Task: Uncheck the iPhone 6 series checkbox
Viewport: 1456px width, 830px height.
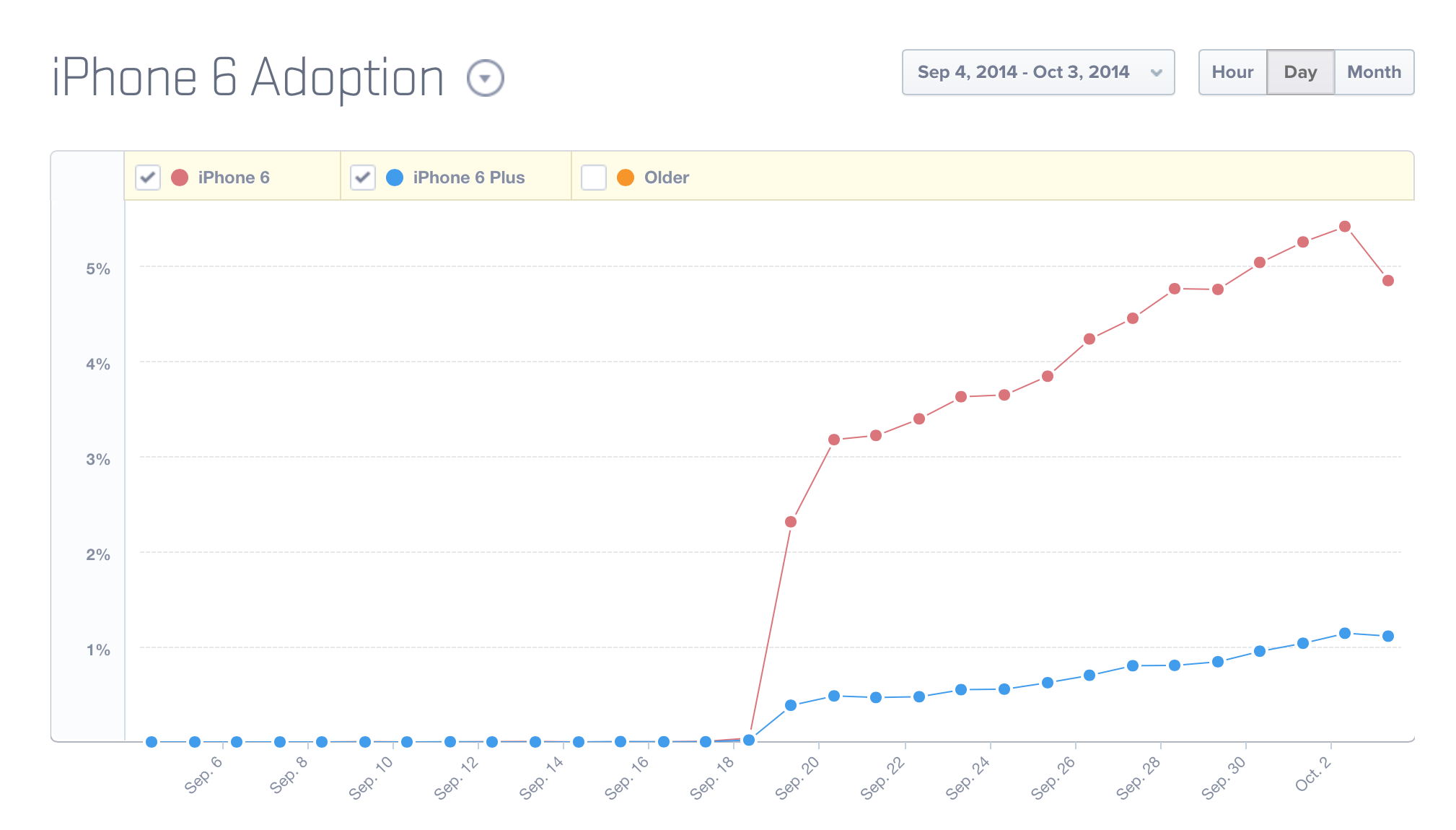Action: [x=148, y=178]
